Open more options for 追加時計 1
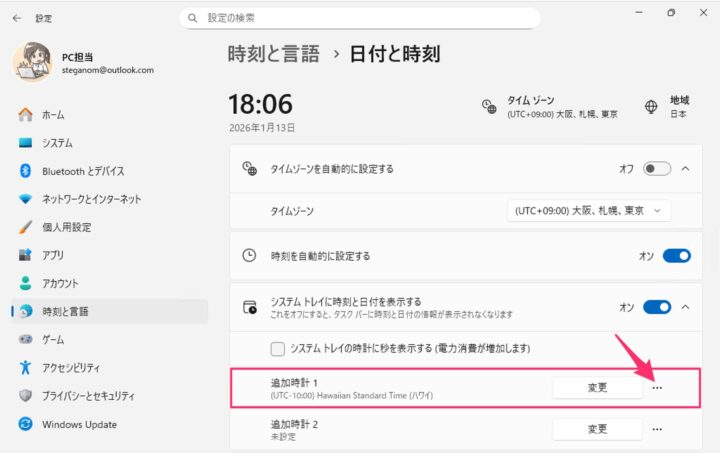This screenshot has width=720, height=453. 657,388
